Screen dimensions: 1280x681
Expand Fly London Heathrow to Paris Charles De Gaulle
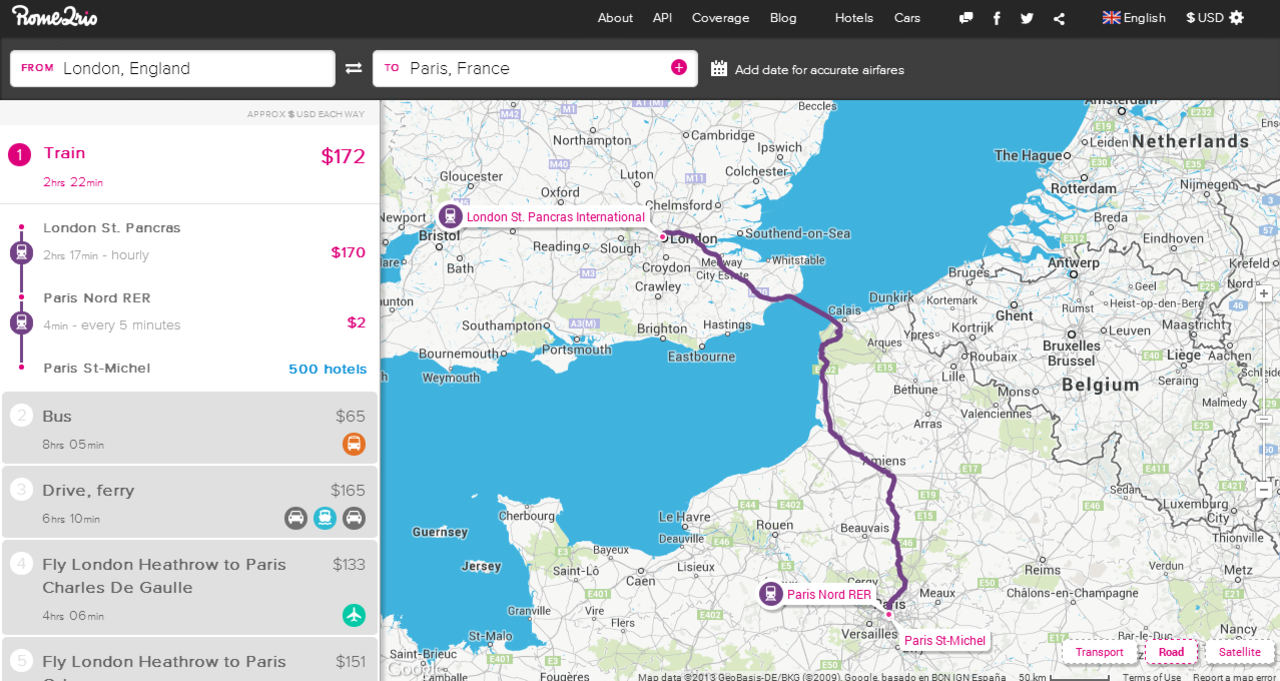[190, 587]
